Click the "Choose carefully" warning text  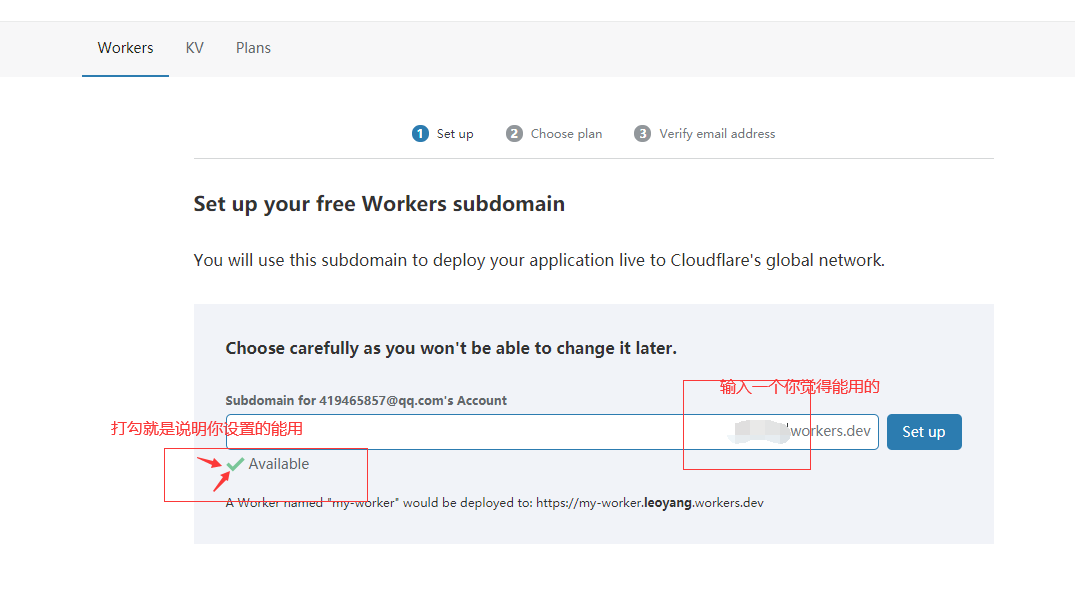tap(451, 348)
